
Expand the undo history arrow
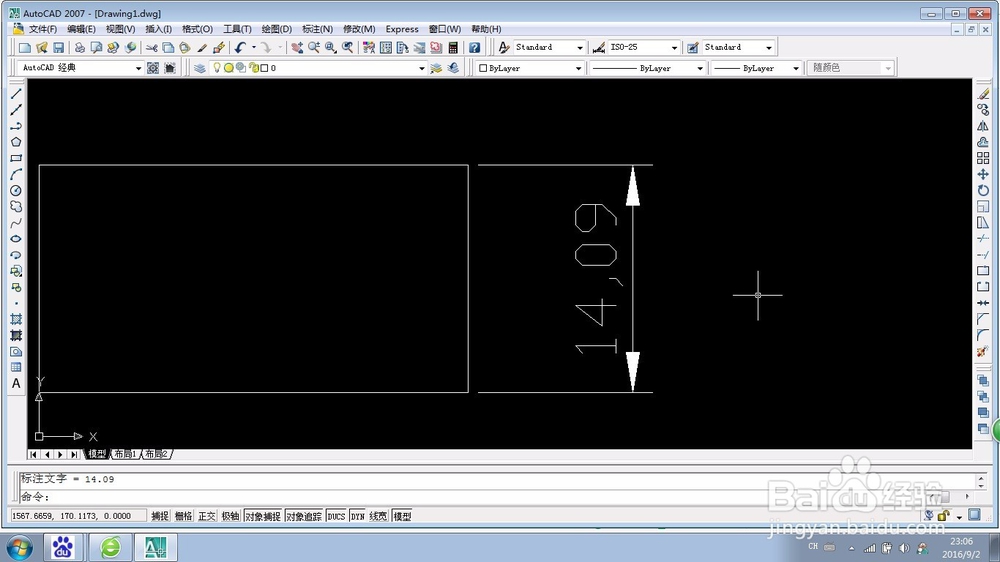(x=254, y=47)
